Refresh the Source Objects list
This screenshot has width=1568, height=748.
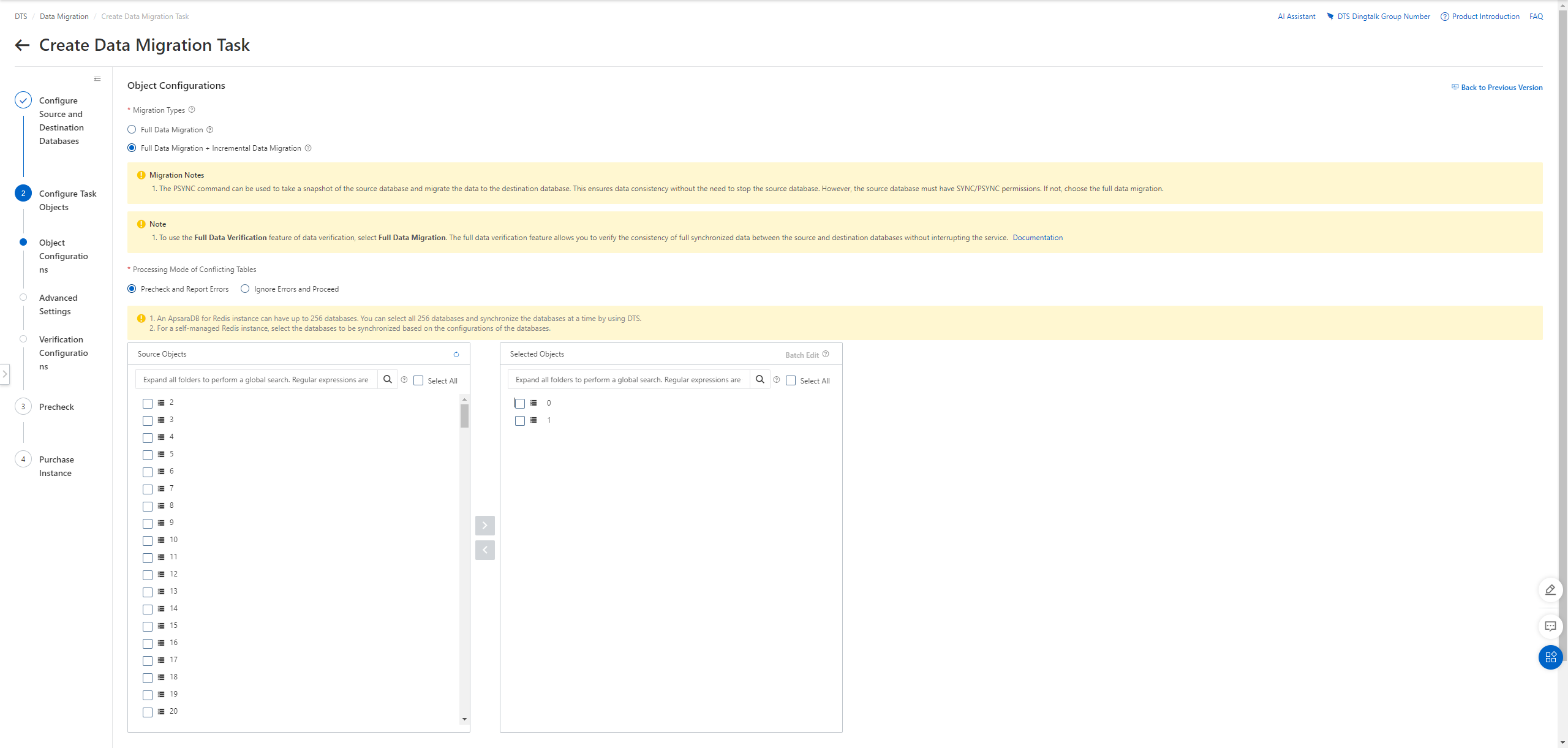(x=456, y=355)
